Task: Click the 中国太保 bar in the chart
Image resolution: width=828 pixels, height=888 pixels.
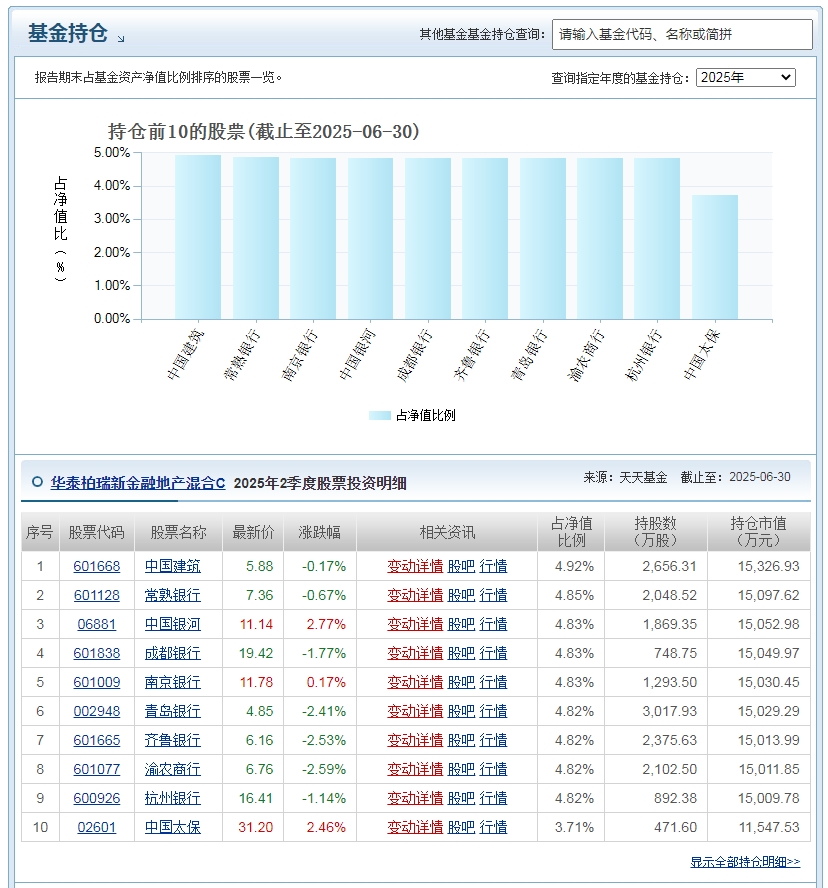Action: pyautogui.click(x=715, y=257)
